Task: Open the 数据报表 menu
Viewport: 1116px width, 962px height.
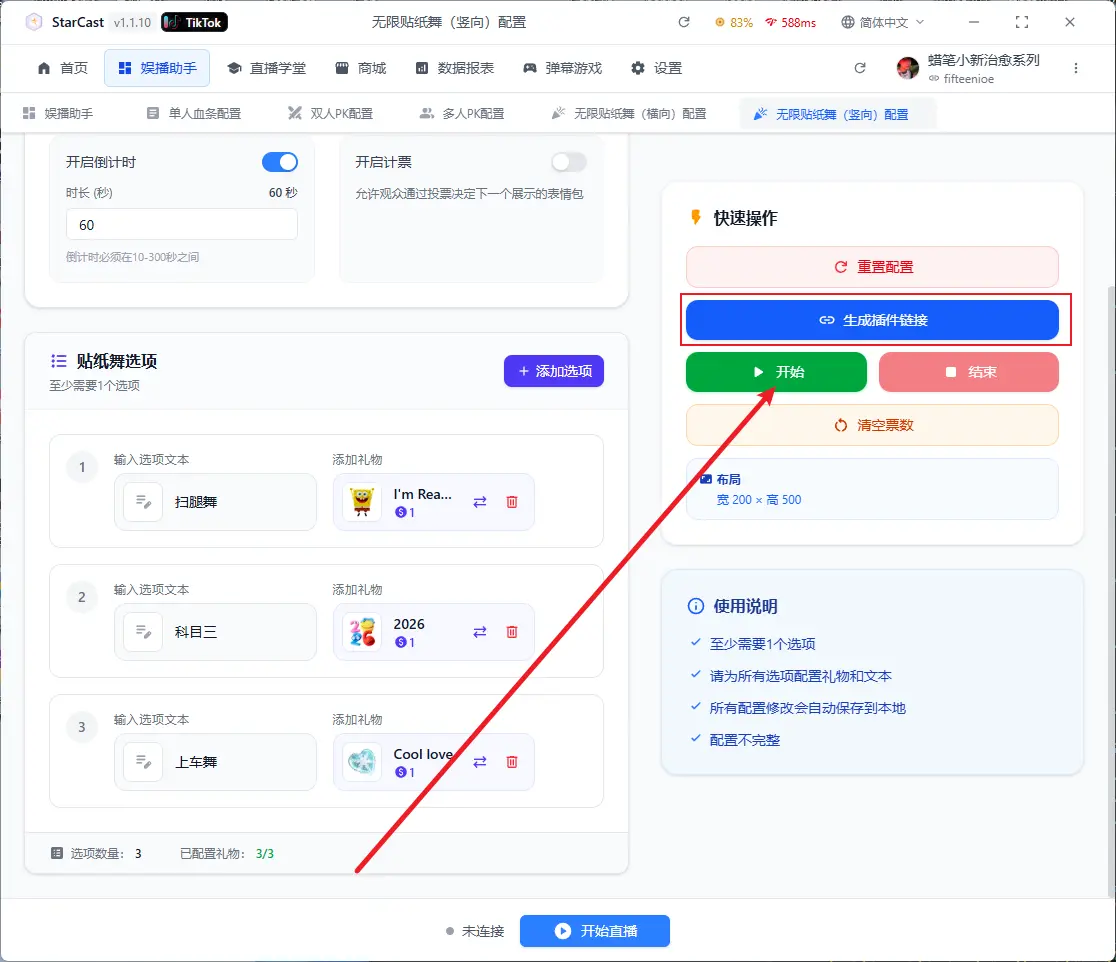Action: tap(454, 68)
